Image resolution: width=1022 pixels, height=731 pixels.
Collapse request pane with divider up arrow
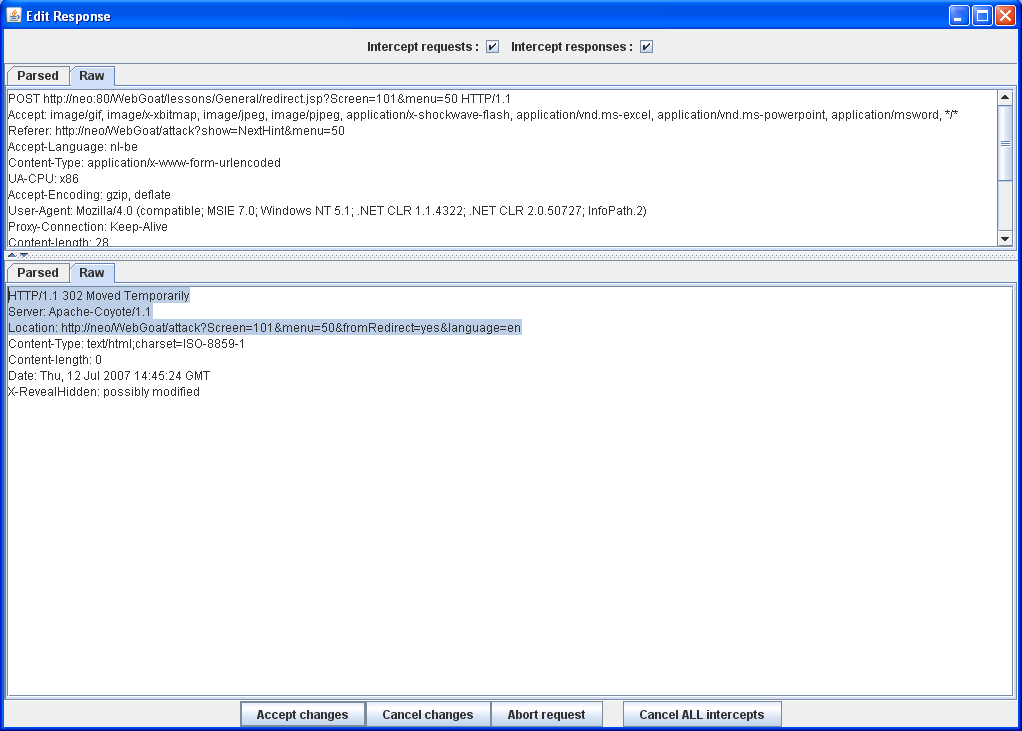click(11, 255)
